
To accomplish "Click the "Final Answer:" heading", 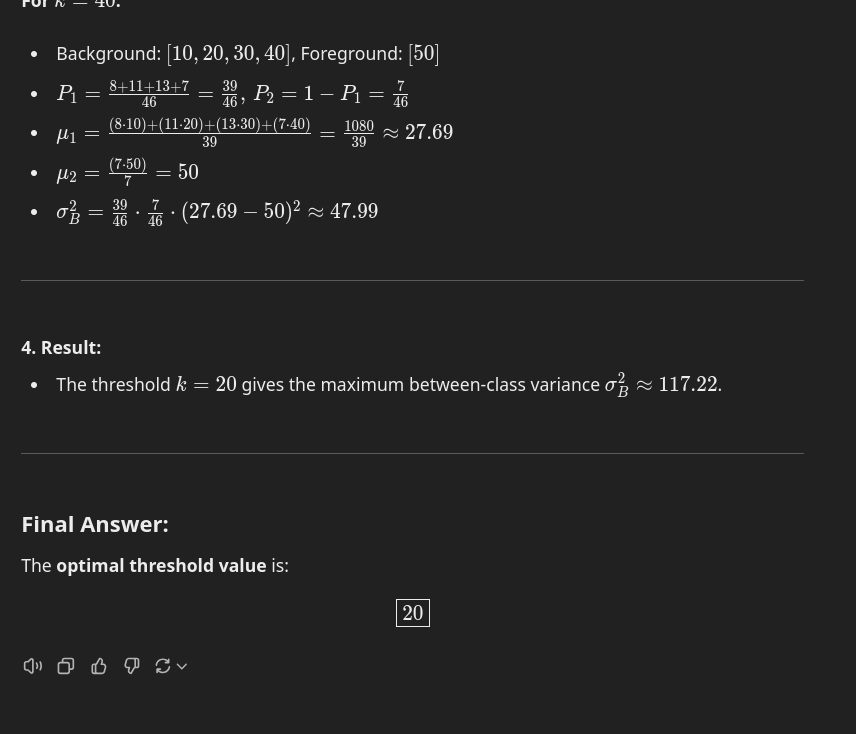I will (x=95, y=523).
